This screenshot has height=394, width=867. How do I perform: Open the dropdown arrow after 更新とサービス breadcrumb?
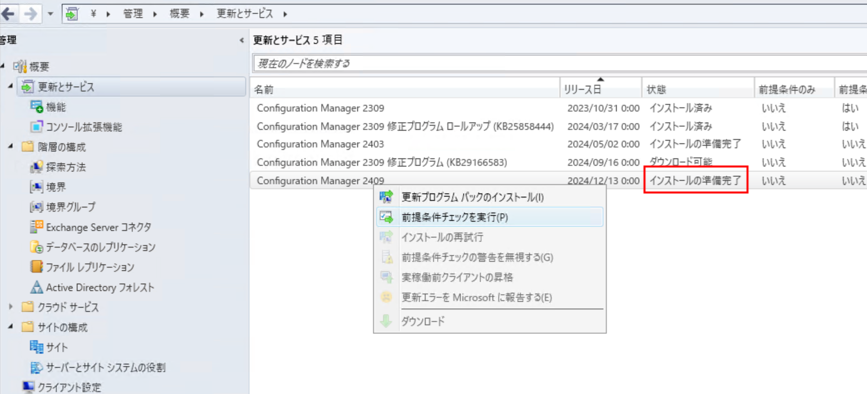click(285, 14)
